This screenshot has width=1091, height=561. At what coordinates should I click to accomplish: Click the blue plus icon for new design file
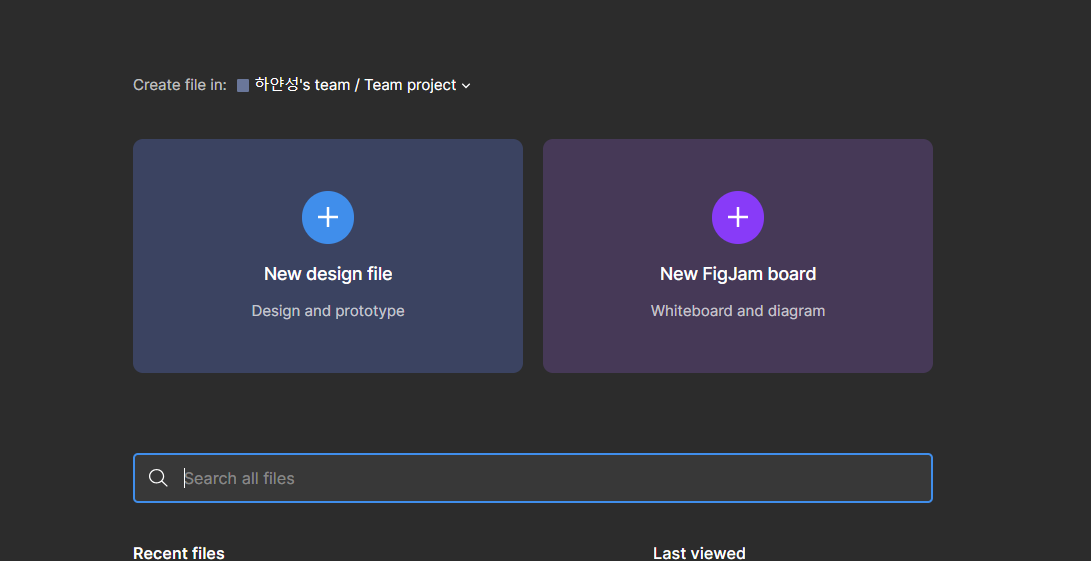pos(328,217)
